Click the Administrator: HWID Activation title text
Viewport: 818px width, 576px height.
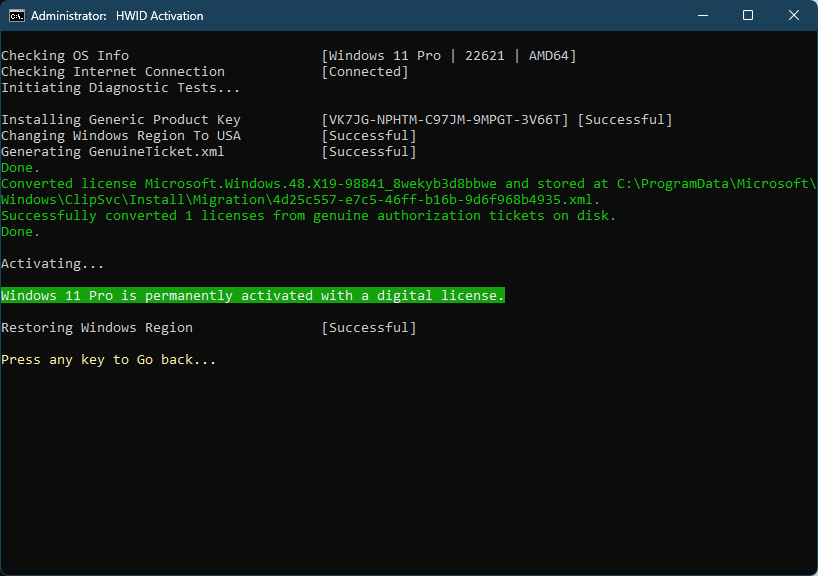119,15
